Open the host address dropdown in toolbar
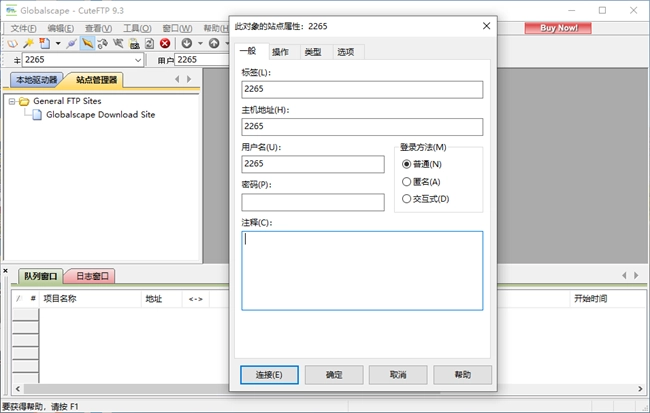Screen dimensions: 650x413 click(x=136, y=60)
